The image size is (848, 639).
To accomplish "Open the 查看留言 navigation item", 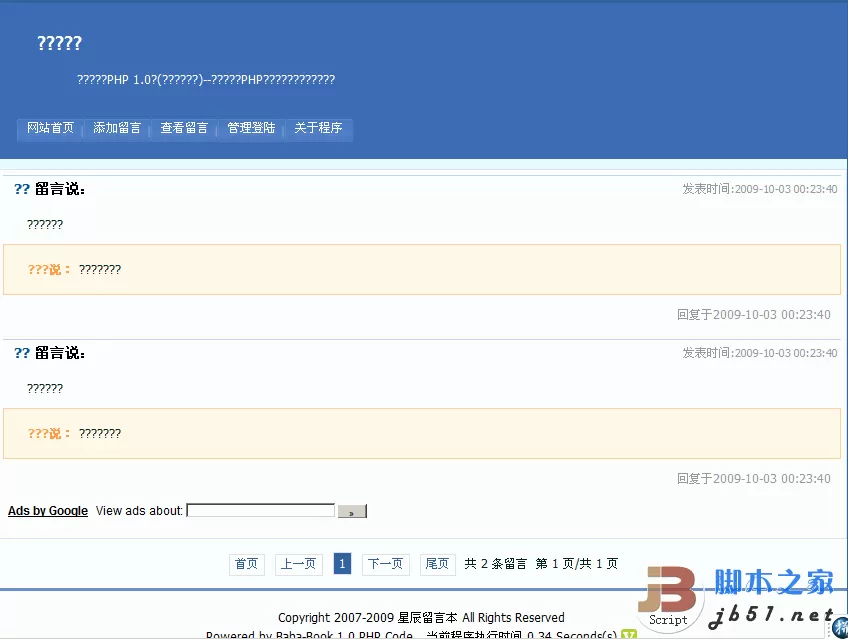I will click(183, 128).
